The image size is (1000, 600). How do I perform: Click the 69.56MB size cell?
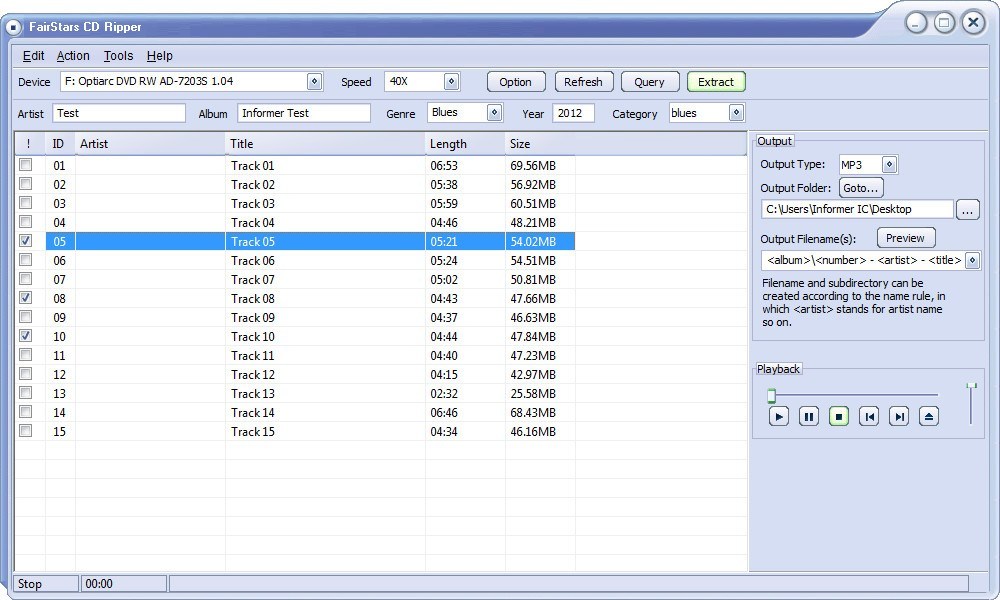[533, 166]
